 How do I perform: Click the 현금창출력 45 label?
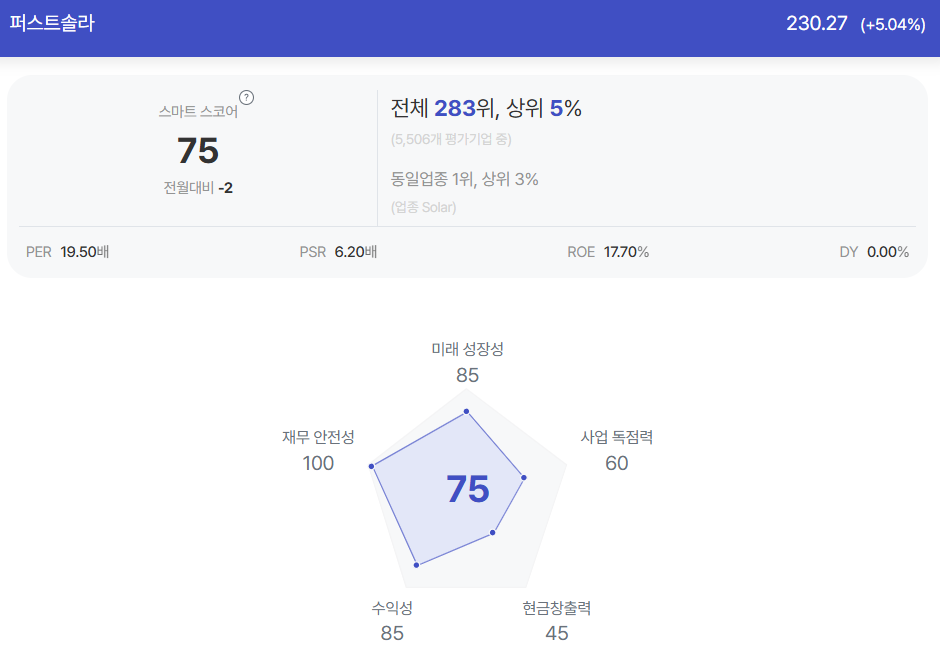coord(557,621)
